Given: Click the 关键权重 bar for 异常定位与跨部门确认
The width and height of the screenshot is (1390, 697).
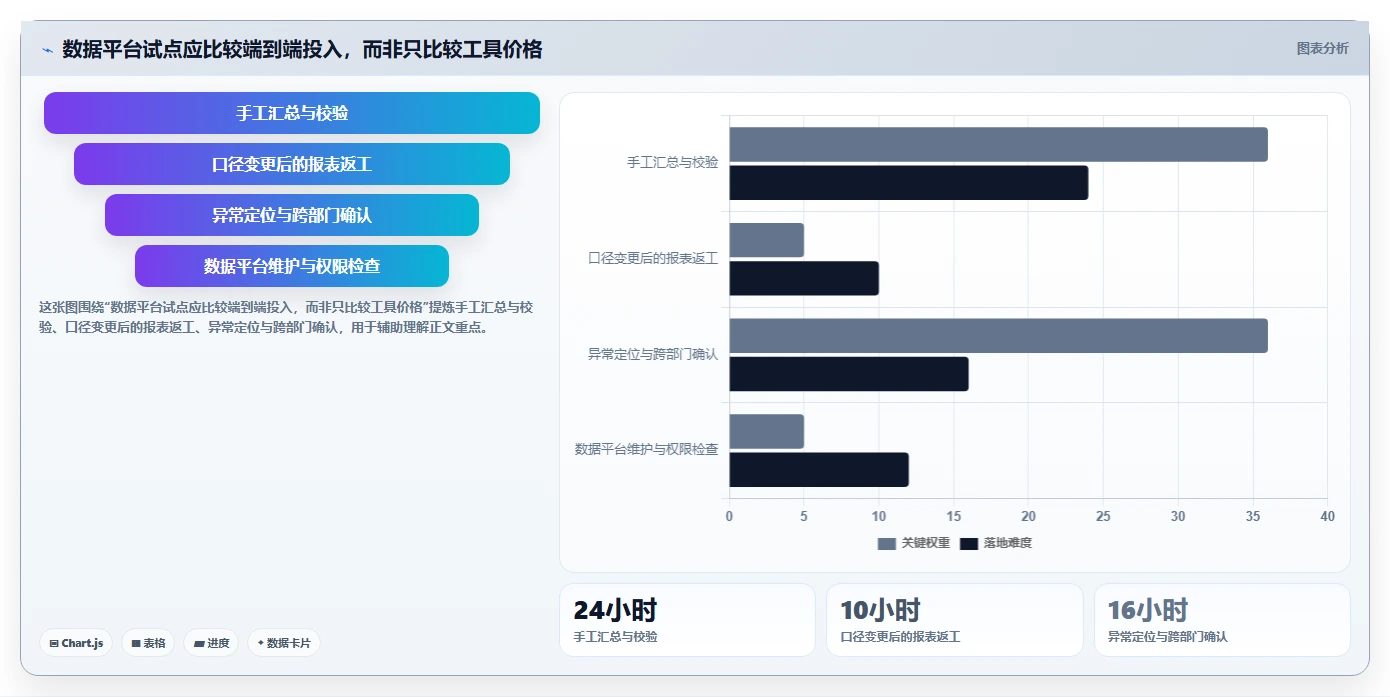Looking at the screenshot, I should [998, 336].
